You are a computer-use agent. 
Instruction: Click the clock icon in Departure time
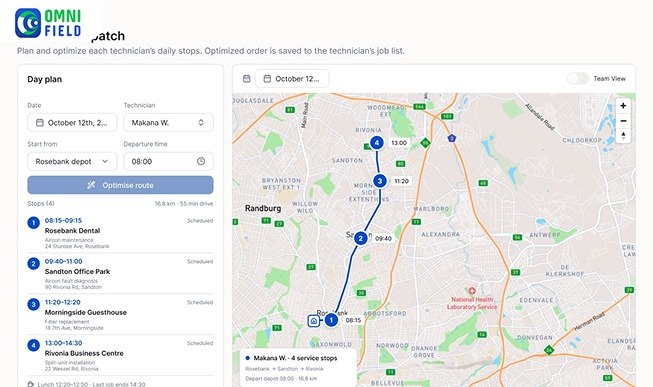201,161
